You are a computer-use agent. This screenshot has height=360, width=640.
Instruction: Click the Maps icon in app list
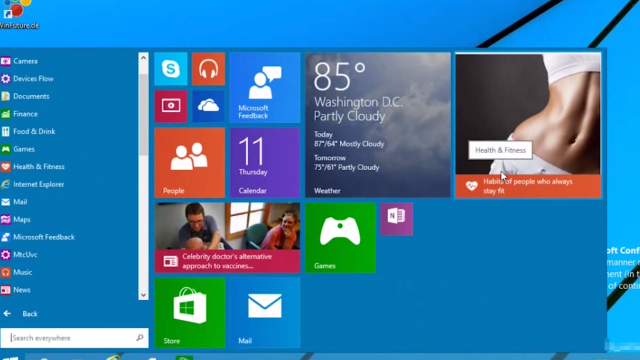5,220
